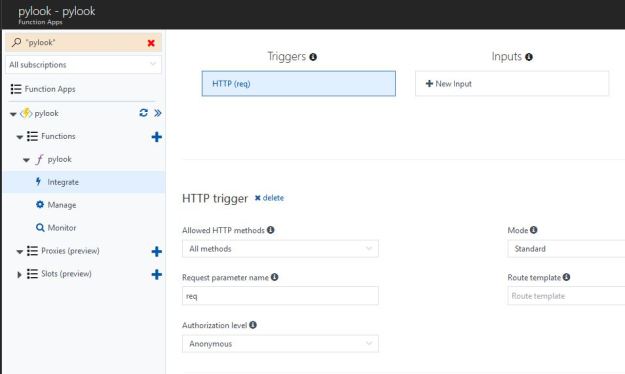
Task: Open Function Apps list
Action: tap(50, 89)
